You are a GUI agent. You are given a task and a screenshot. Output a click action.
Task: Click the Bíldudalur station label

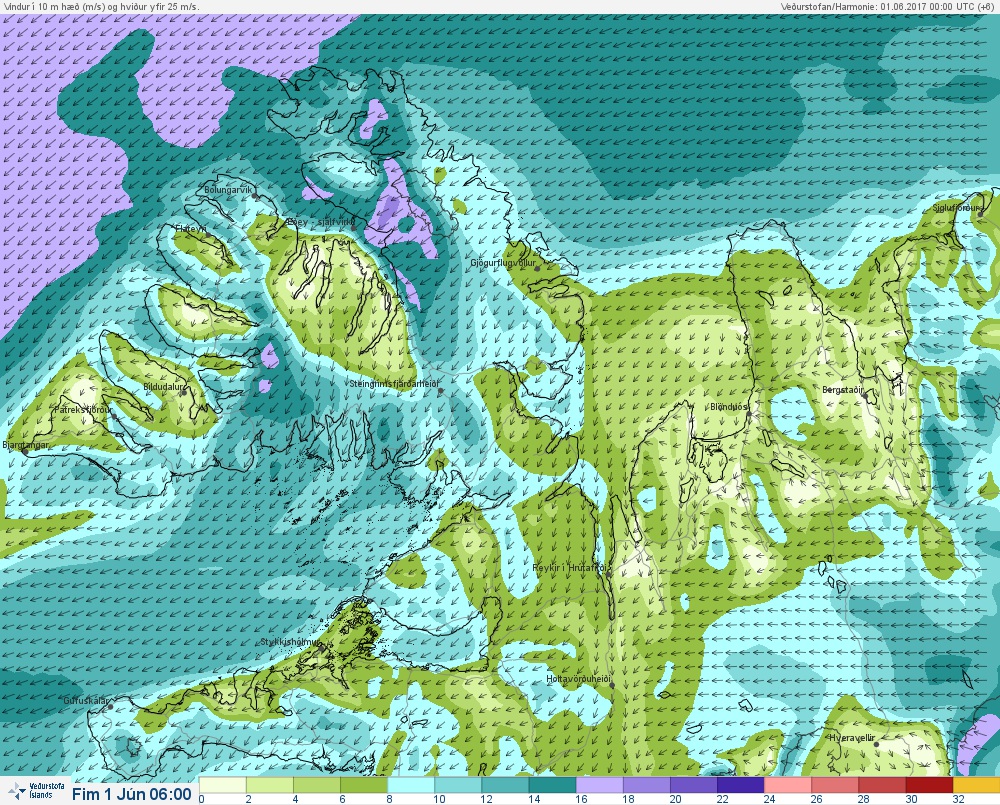[163, 387]
